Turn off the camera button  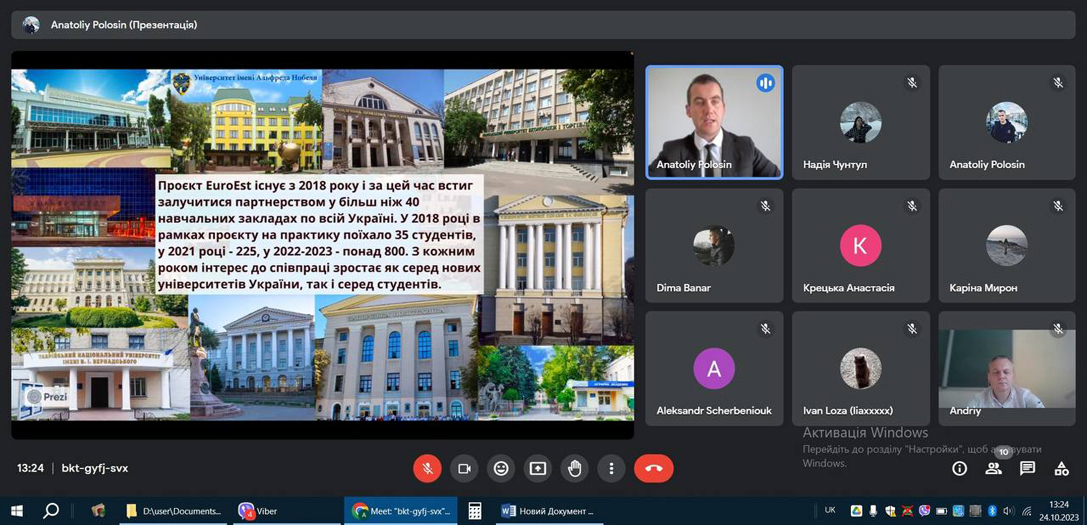464,469
